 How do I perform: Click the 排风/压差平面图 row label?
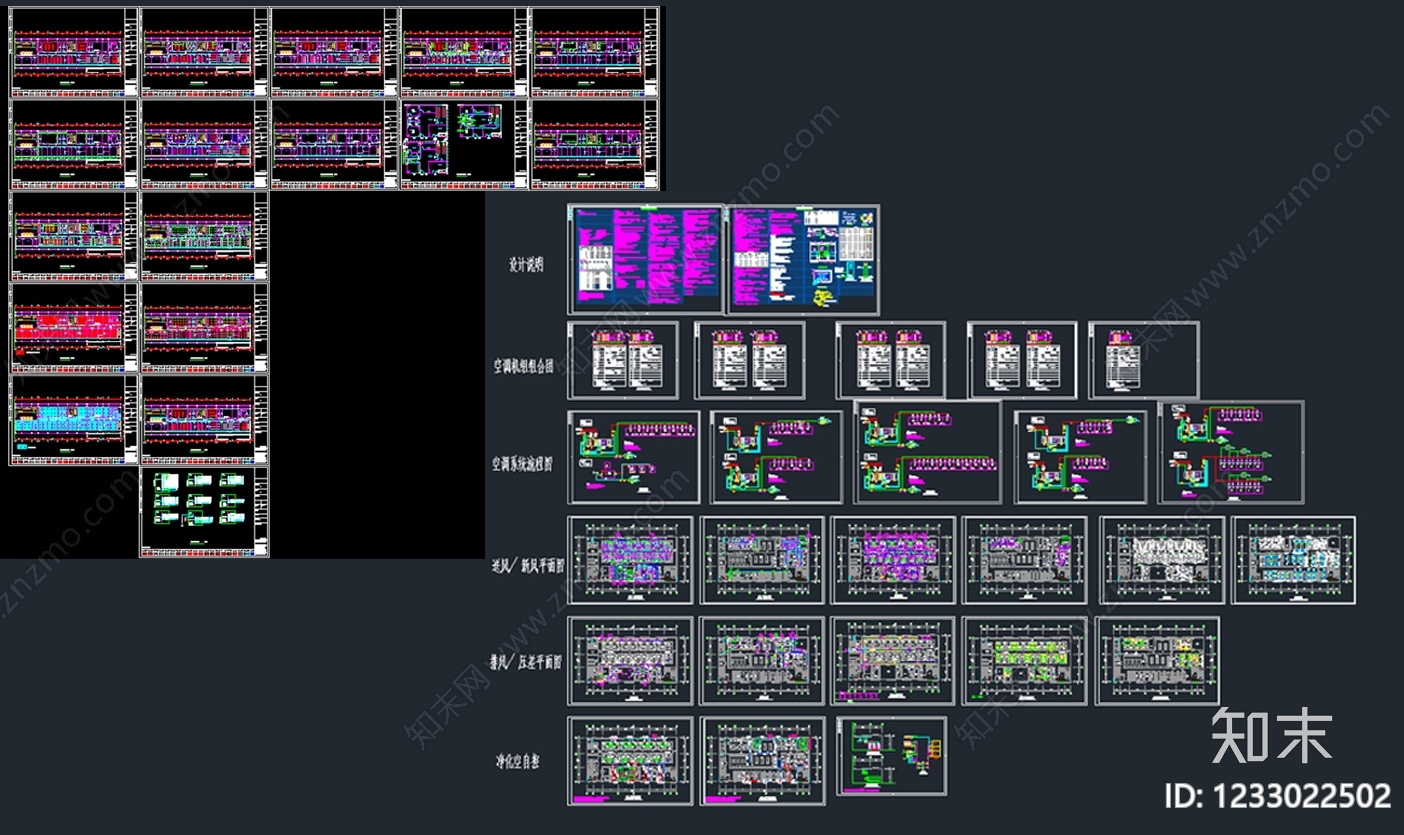pos(525,661)
